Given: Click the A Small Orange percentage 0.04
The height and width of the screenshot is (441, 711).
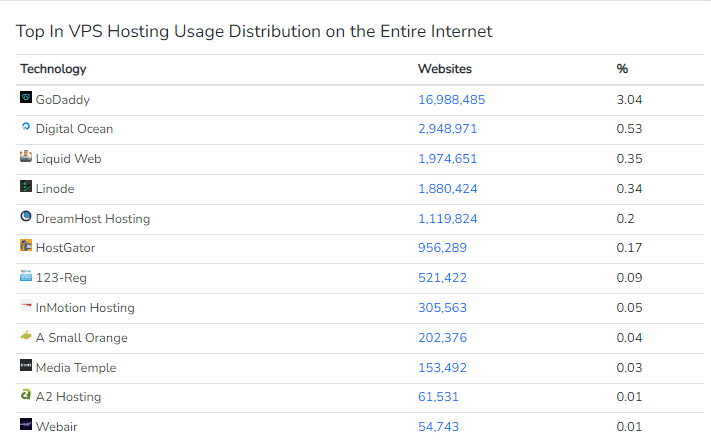Looking at the screenshot, I should (629, 338).
